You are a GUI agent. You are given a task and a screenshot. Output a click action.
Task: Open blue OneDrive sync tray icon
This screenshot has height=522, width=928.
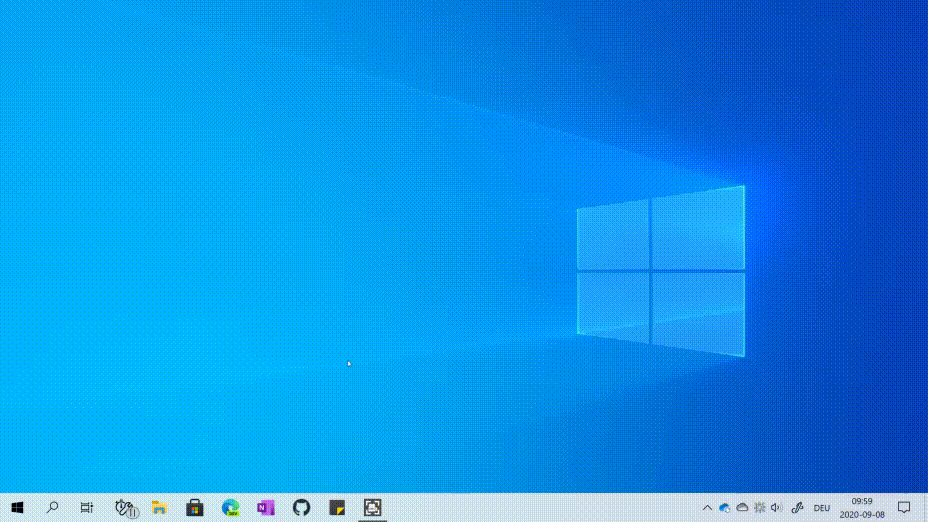pyautogui.click(x=724, y=508)
